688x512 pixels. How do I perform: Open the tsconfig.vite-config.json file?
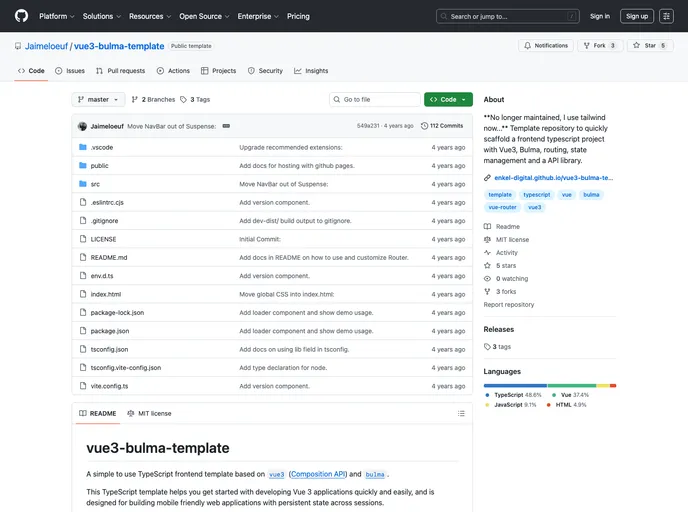coord(126,368)
